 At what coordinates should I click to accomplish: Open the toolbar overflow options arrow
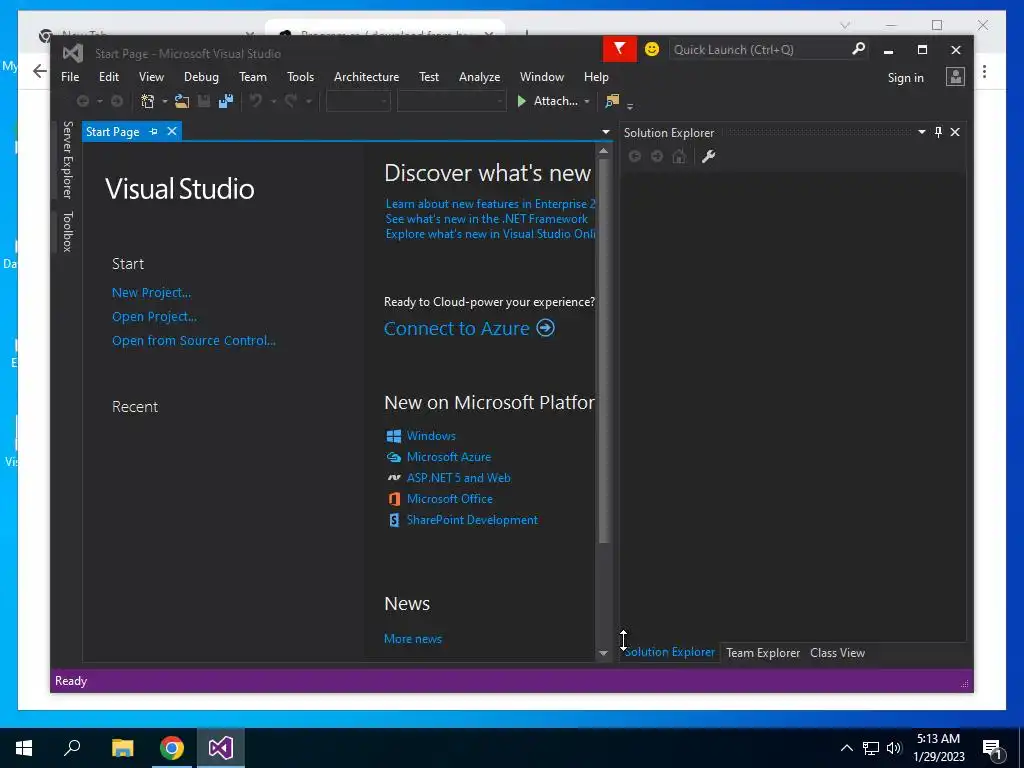point(630,106)
